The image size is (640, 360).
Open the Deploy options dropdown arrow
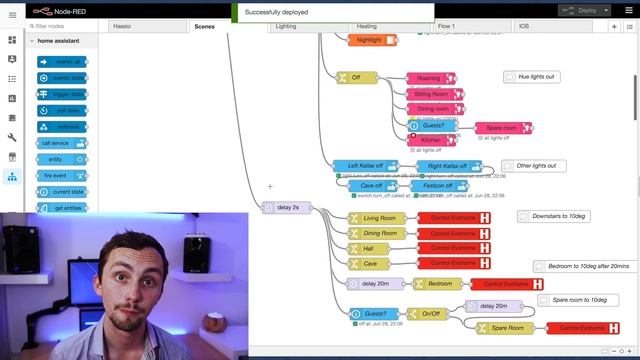(606, 11)
